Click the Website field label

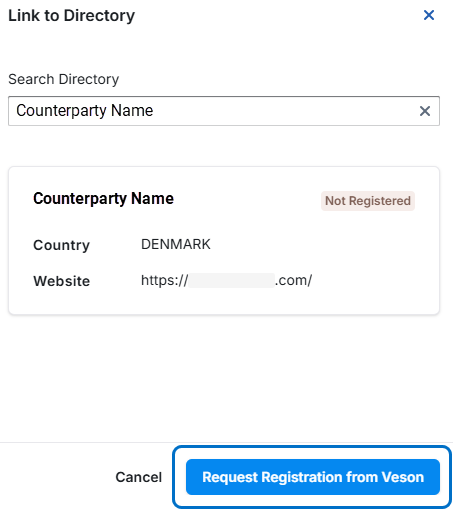point(61,281)
